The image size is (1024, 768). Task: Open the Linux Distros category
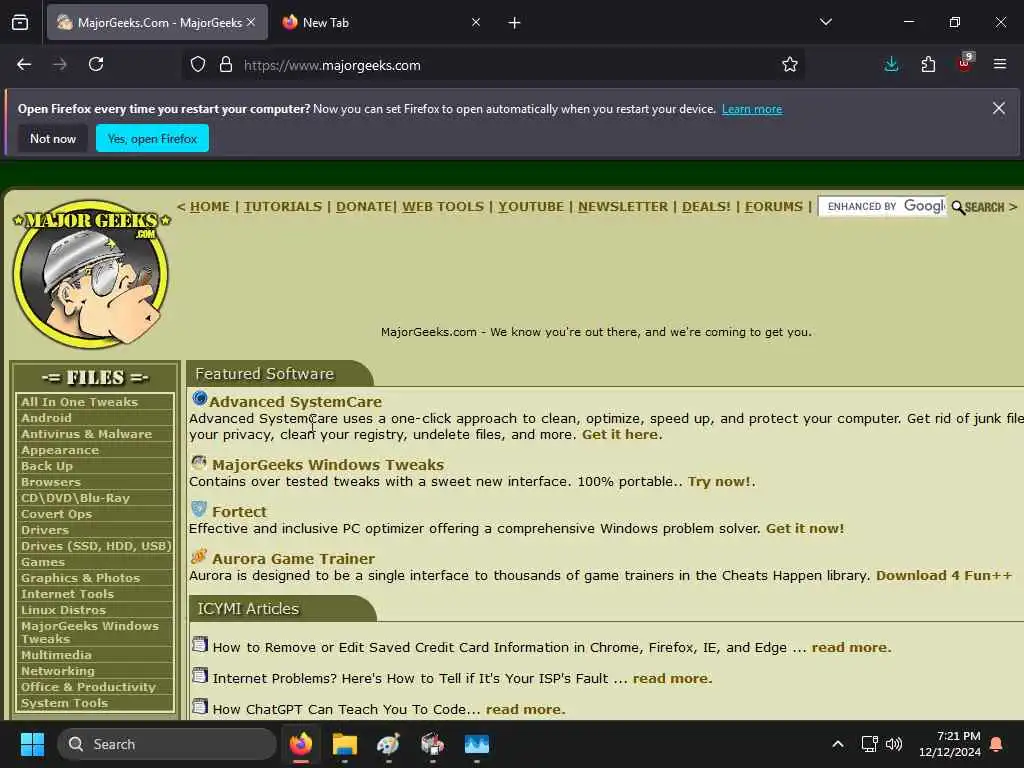(x=63, y=610)
